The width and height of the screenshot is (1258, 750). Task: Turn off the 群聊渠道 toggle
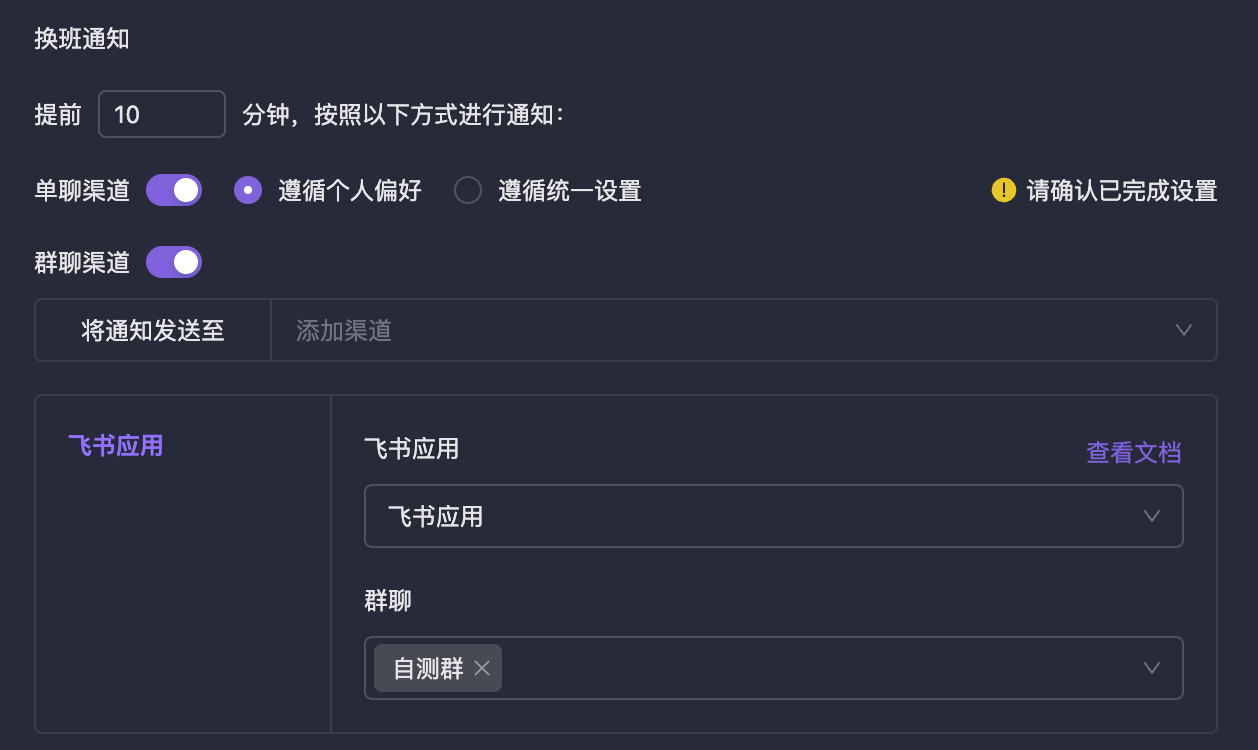tap(173, 261)
